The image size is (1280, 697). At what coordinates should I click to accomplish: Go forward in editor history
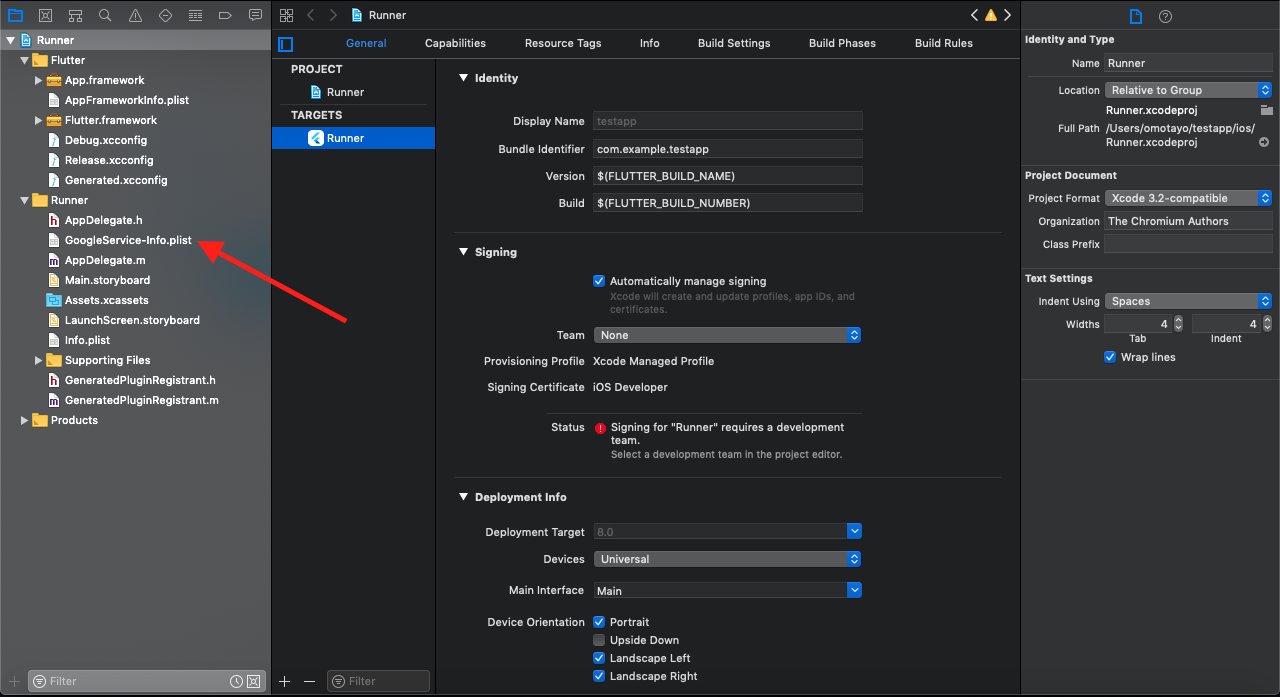[x=333, y=15]
